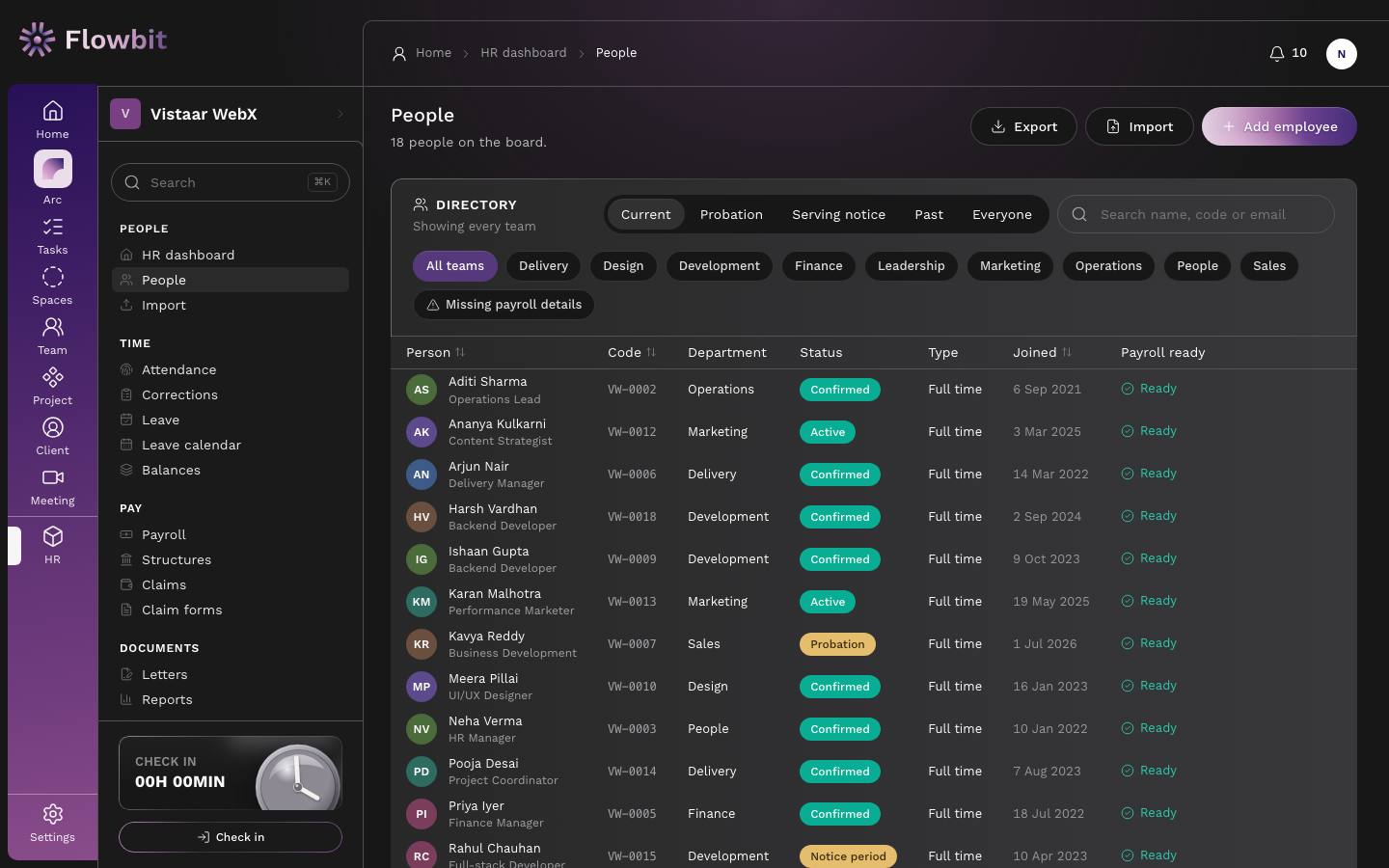Screen dimensions: 1389x868
Task: Open the Aditi Sharma employee row
Action: pos(873,390)
